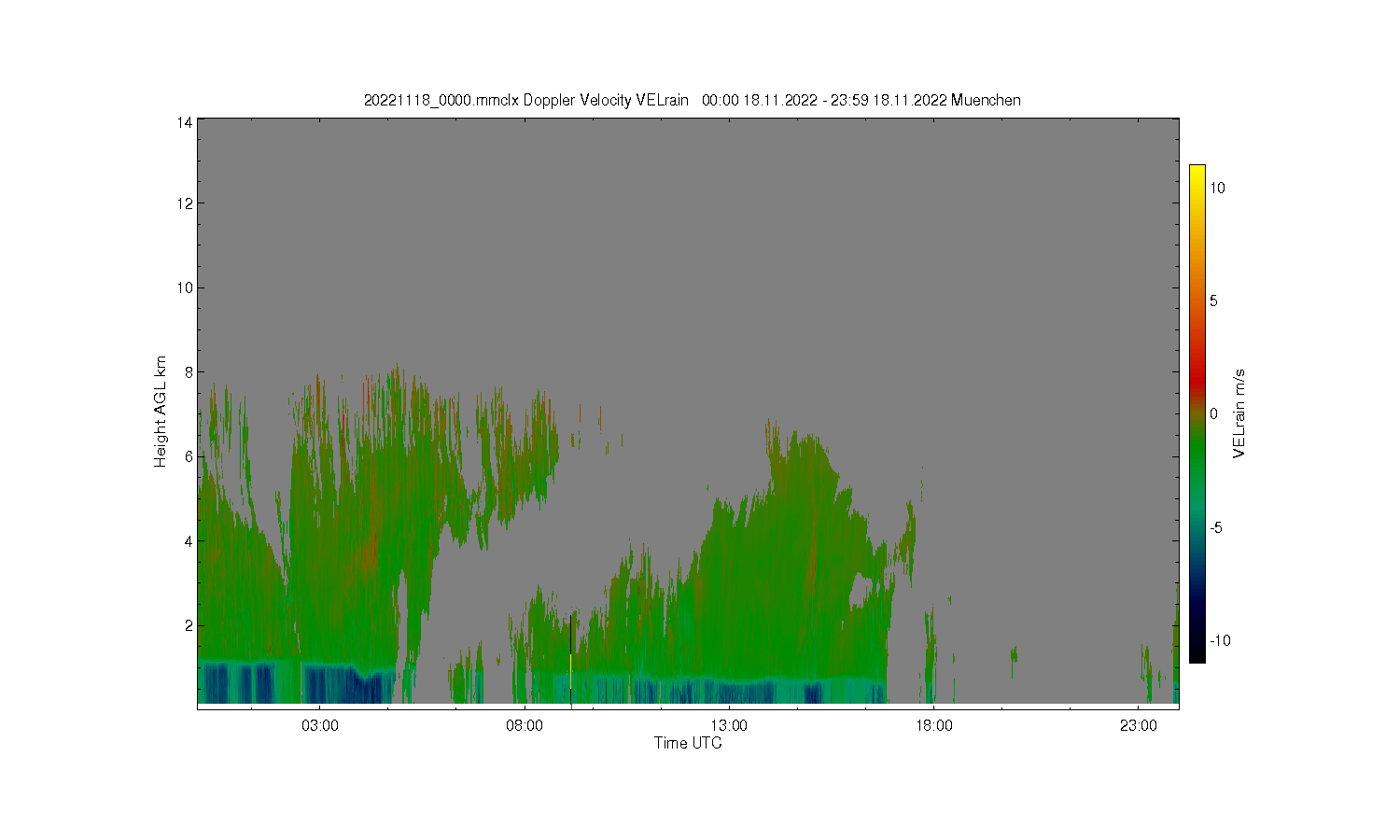Click the 03:00 time tick label
This screenshot has height=840, width=1400.
tap(320, 725)
